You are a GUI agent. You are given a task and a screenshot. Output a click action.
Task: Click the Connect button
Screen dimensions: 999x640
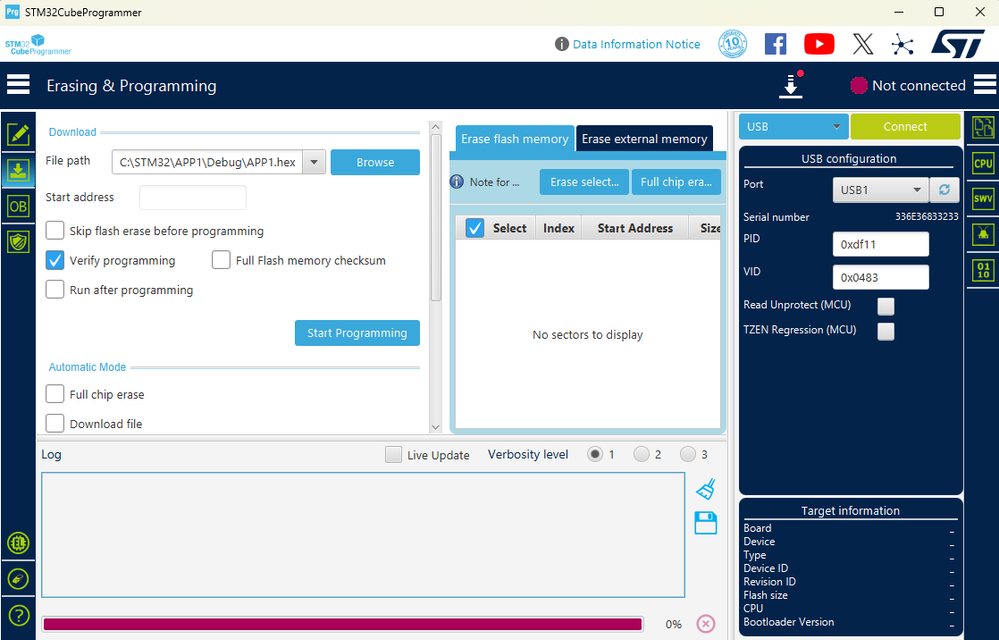tap(905, 127)
